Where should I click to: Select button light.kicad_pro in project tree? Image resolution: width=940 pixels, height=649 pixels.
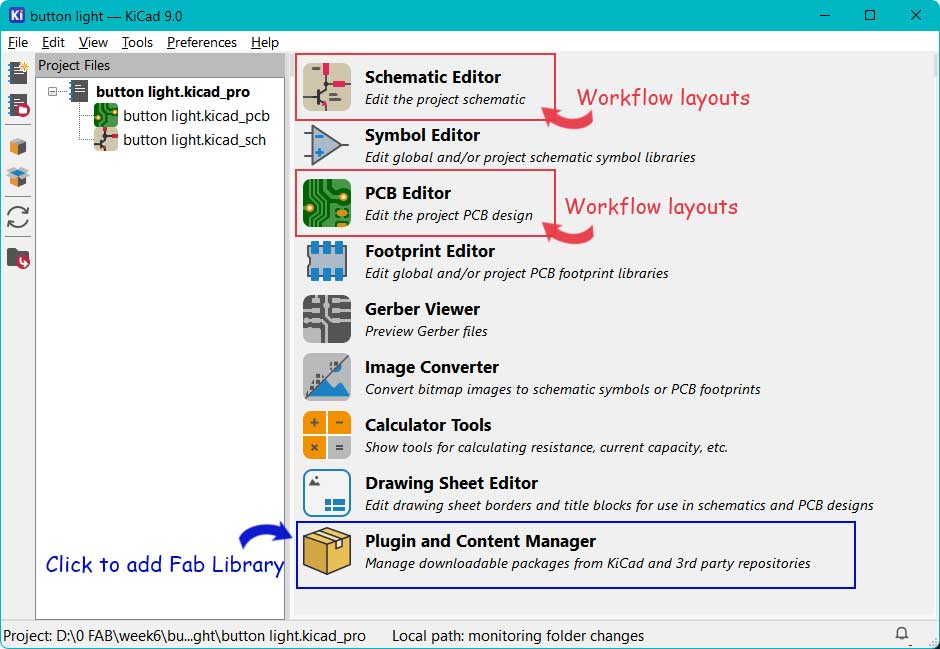pos(173,92)
